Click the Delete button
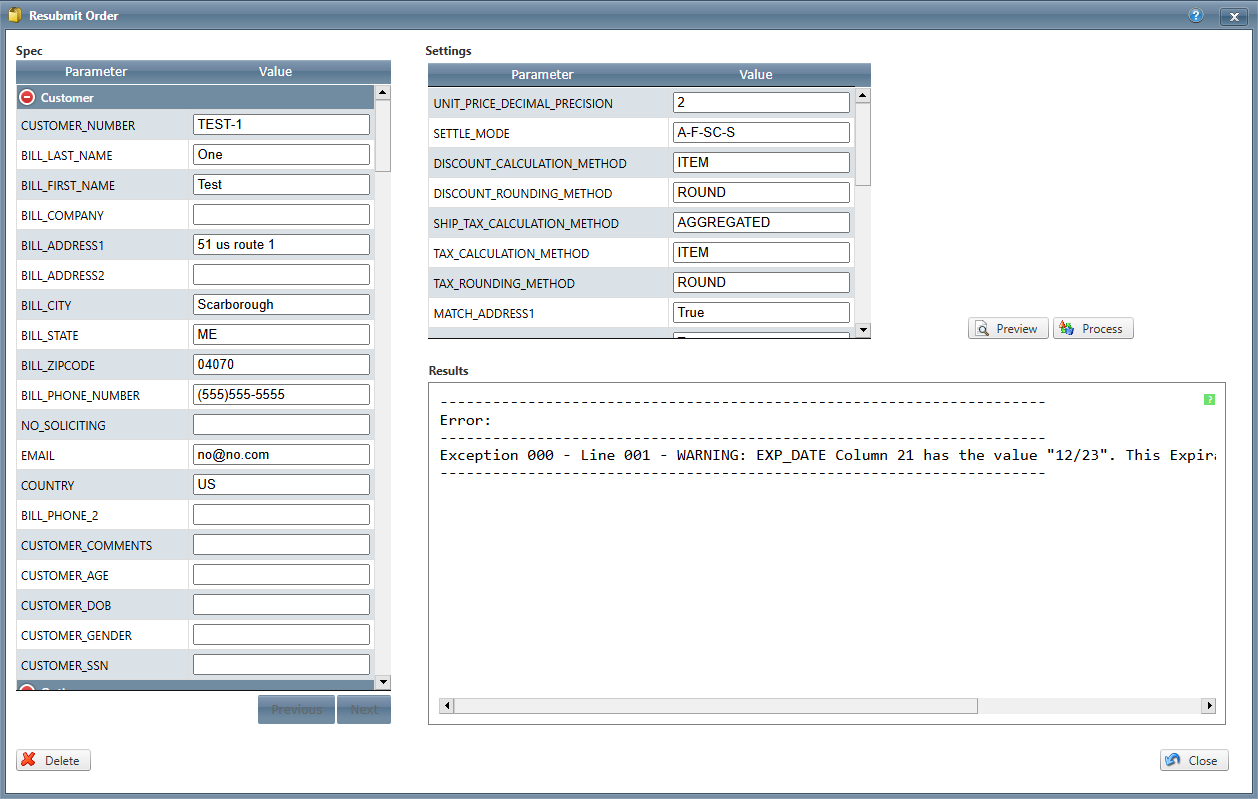1258x799 pixels. point(53,760)
